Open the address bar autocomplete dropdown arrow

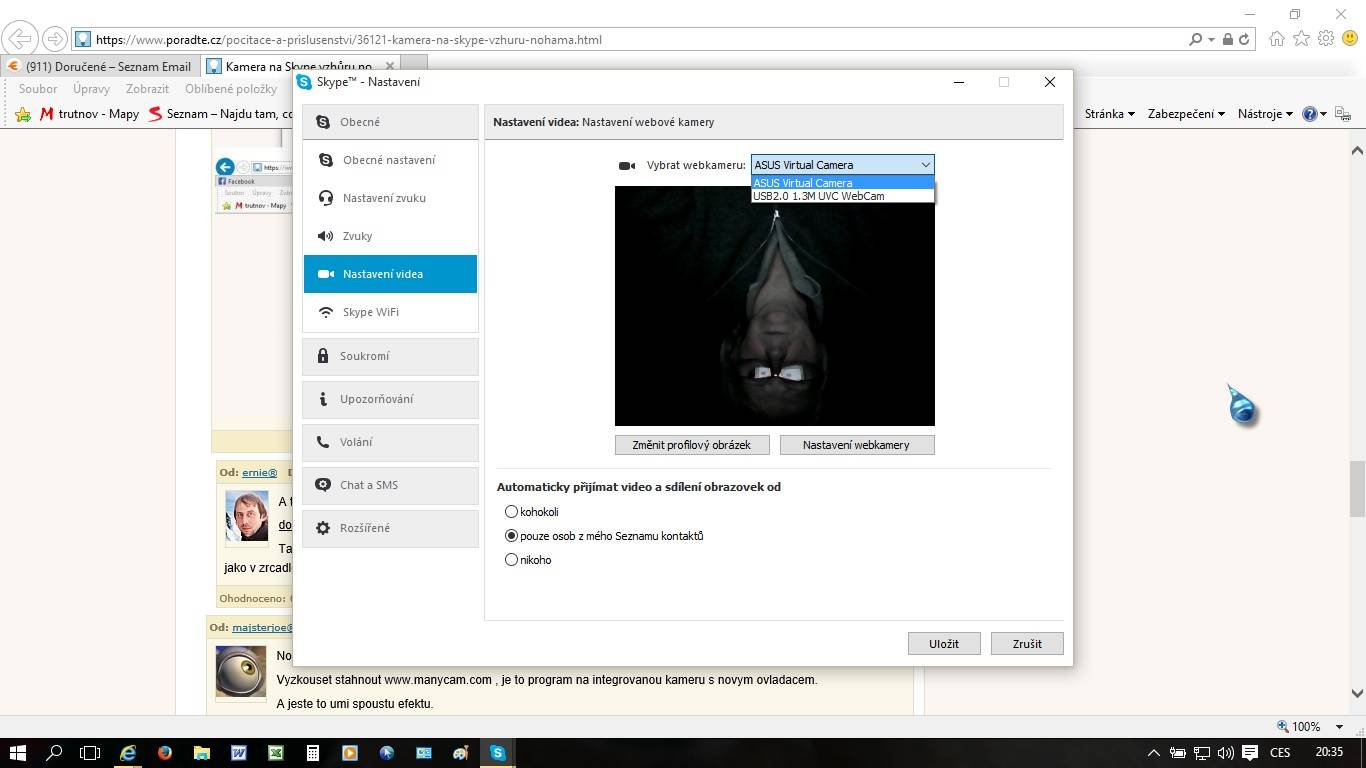(x=1211, y=40)
